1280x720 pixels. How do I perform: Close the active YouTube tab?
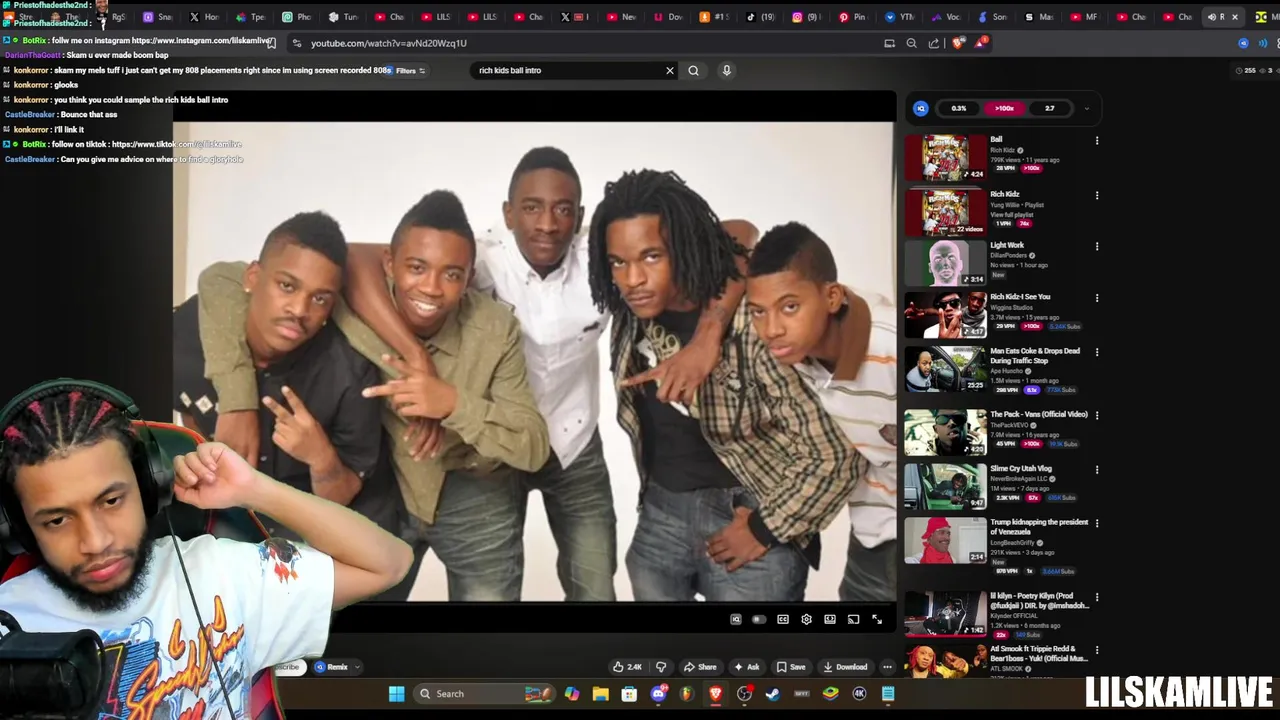coord(1234,17)
